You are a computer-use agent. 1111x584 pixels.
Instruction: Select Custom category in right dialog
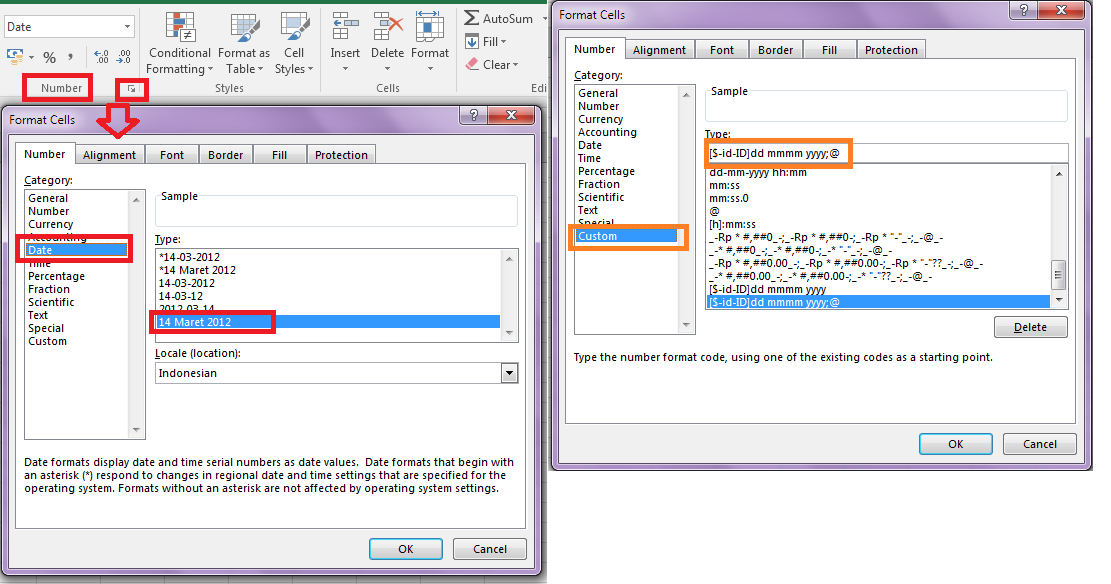click(626, 236)
